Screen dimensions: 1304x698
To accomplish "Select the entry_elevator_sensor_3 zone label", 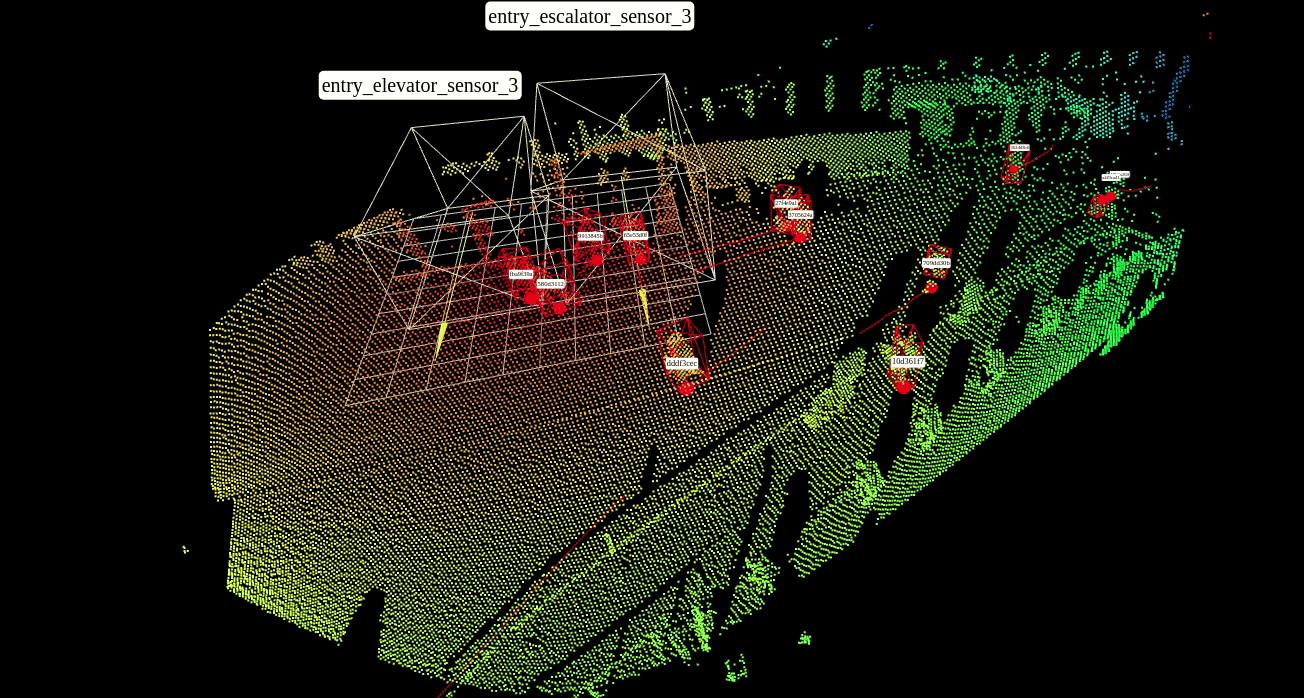I will pos(420,85).
